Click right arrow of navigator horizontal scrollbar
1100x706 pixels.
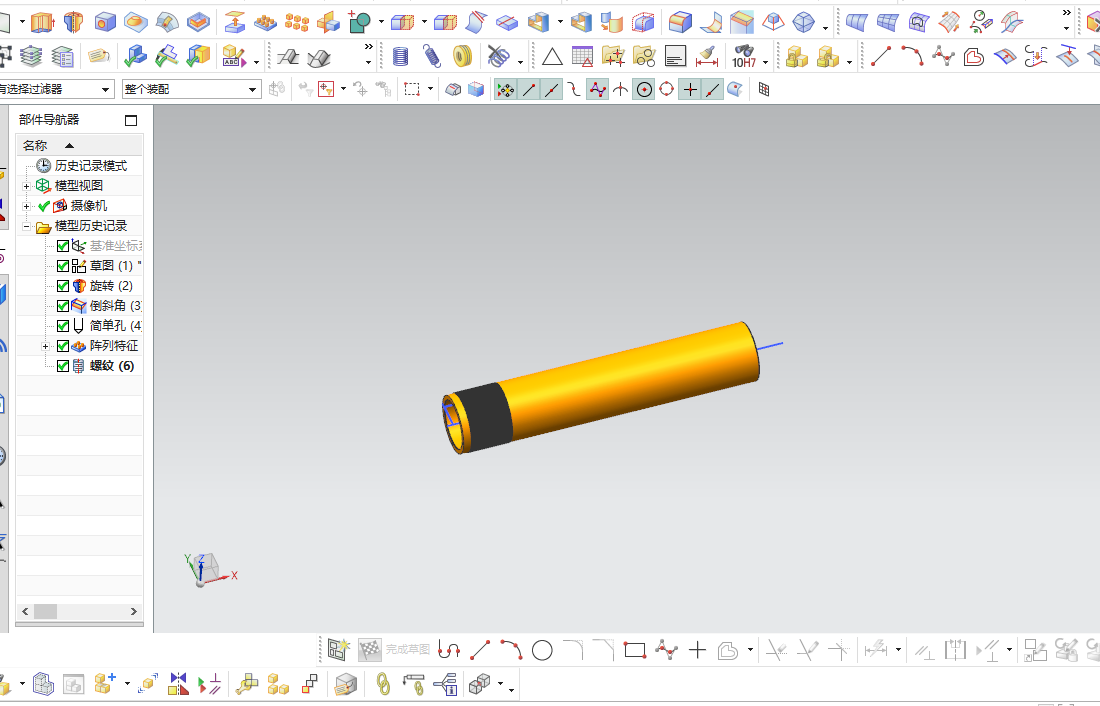pos(134,611)
